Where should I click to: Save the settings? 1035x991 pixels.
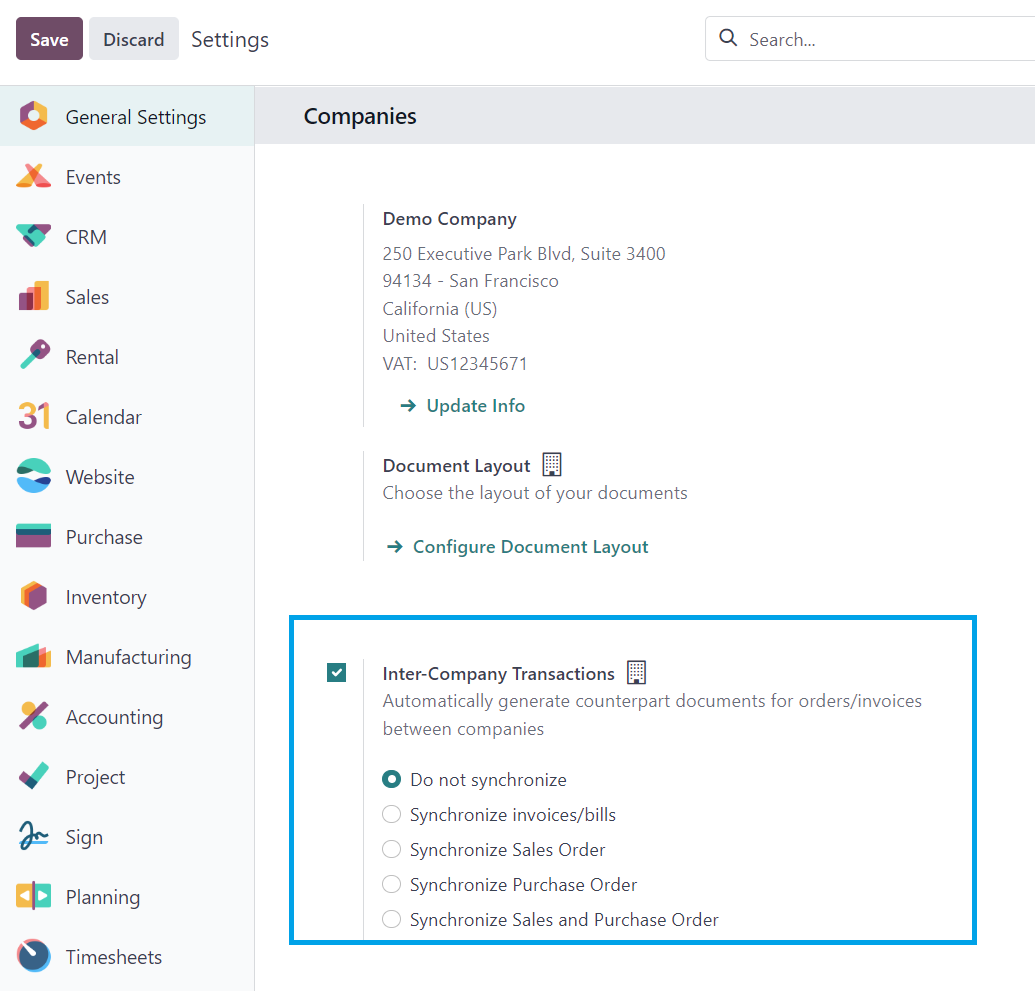[x=50, y=39]
